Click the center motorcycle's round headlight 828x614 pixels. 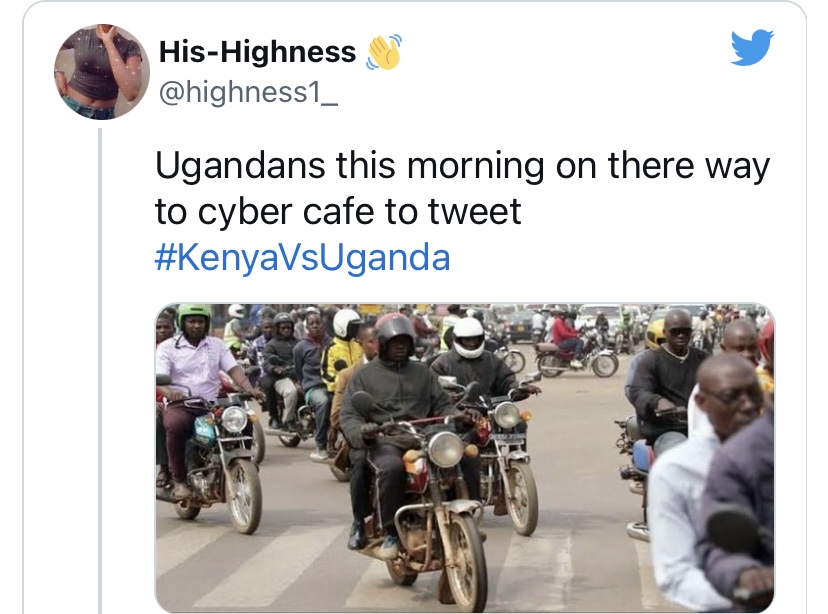[445, 449]
